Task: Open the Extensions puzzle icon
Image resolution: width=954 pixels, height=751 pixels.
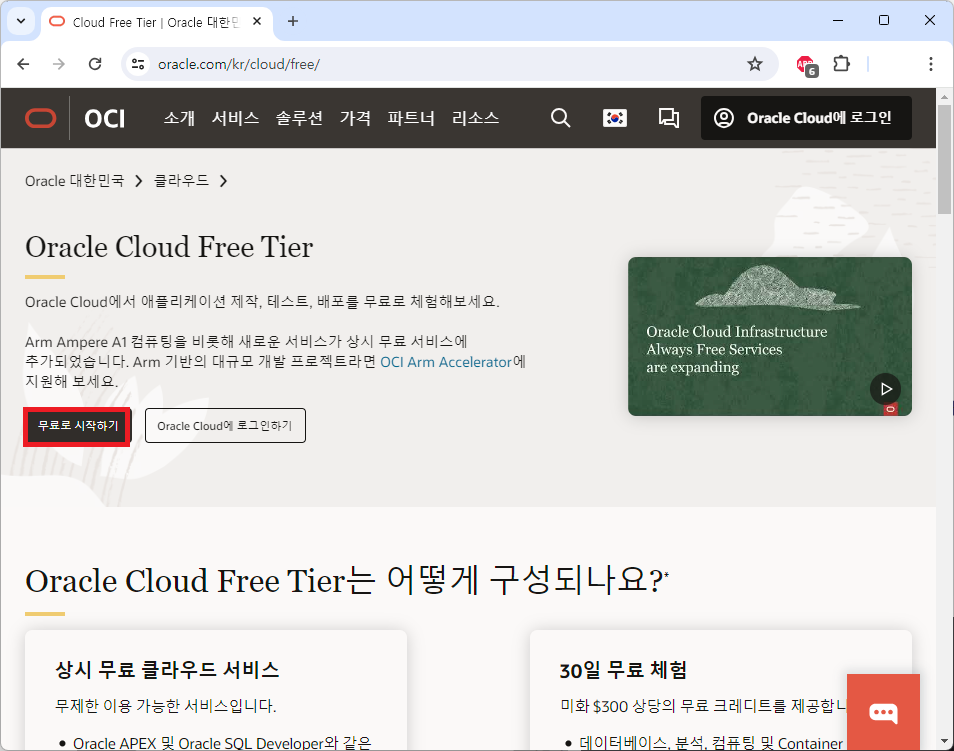Action: point(841,63)
